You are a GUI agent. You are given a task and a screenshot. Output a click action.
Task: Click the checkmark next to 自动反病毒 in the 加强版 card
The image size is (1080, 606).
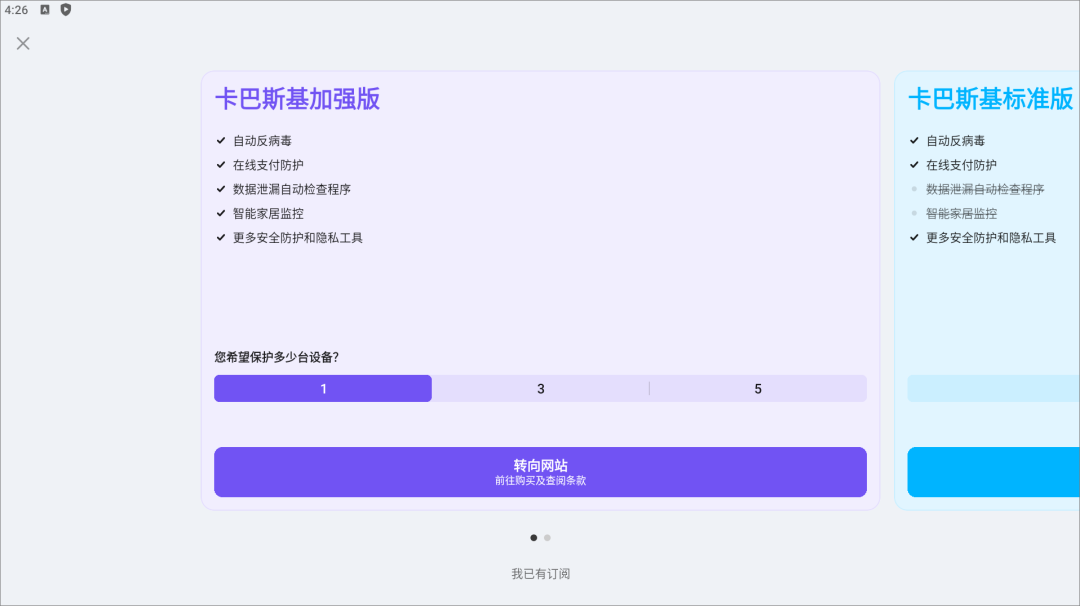(221, 140)
